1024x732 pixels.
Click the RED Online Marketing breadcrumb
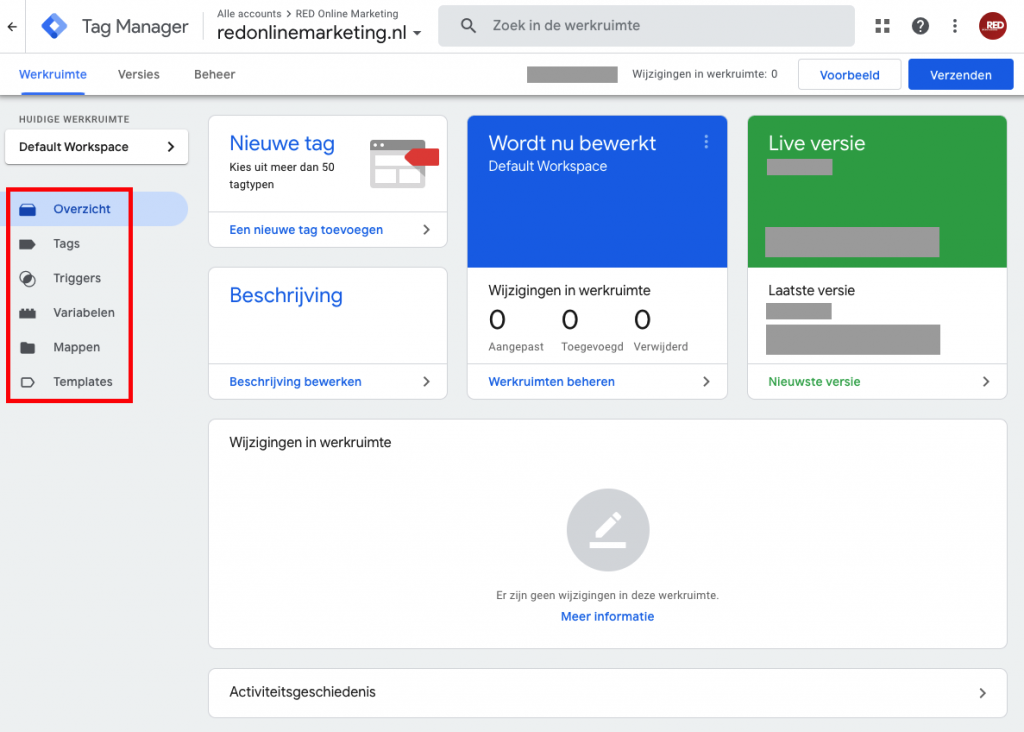347,14
